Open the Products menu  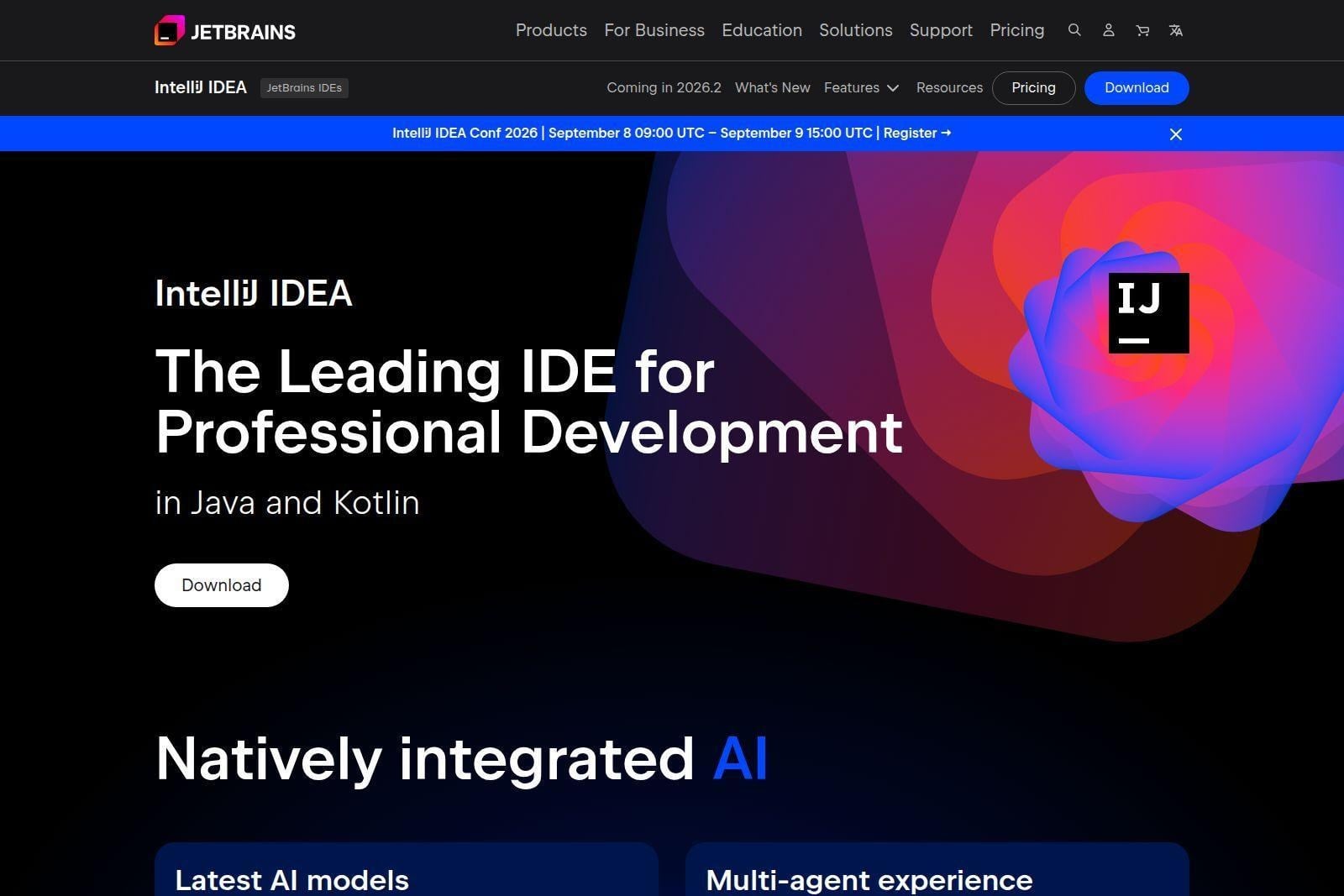(x=551, y=30)
